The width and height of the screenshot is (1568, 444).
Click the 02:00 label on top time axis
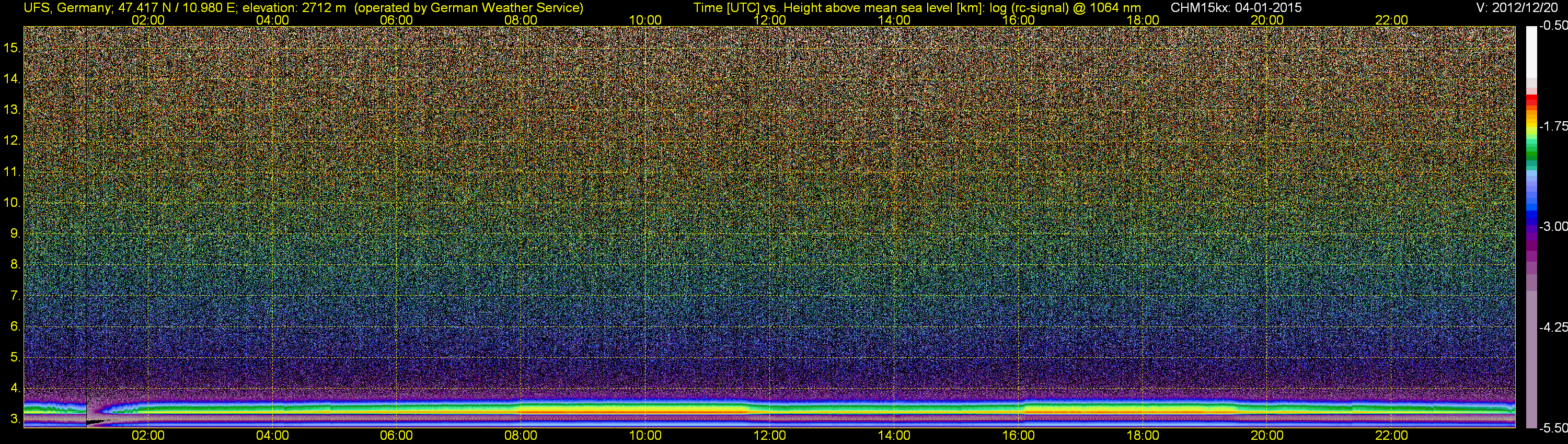click(x=148, y=20)
